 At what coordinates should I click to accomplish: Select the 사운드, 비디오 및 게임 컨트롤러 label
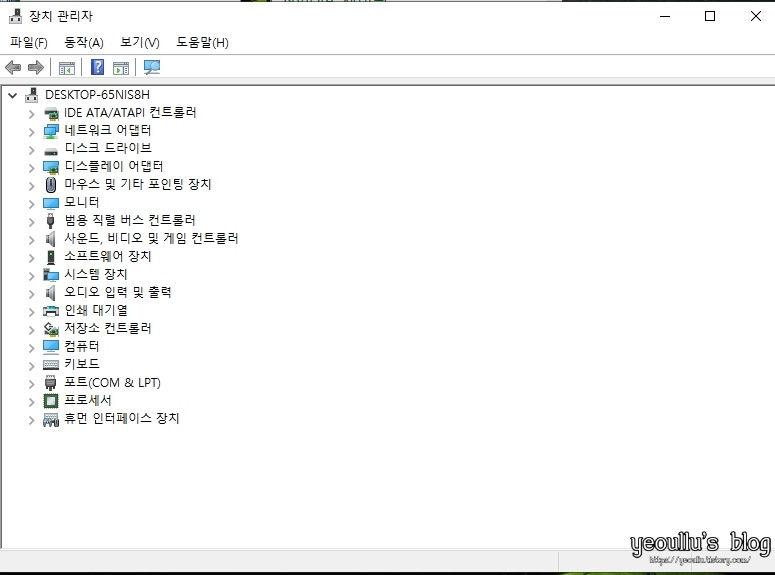(x=151, y=238)
